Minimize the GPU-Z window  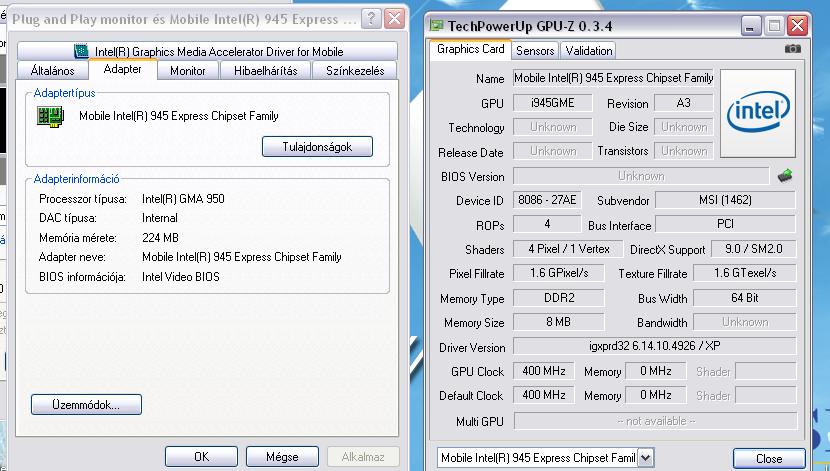tap(750, 25)
